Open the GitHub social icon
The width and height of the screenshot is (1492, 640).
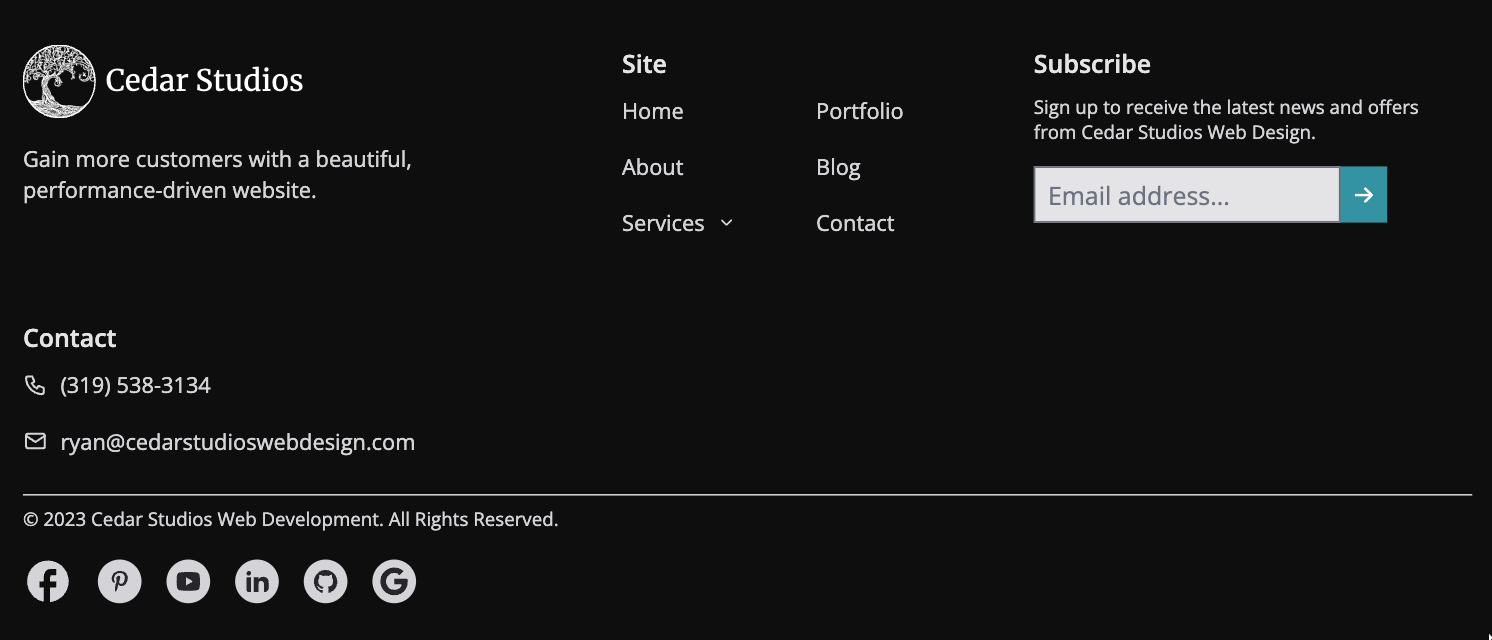tap(325, 581)
